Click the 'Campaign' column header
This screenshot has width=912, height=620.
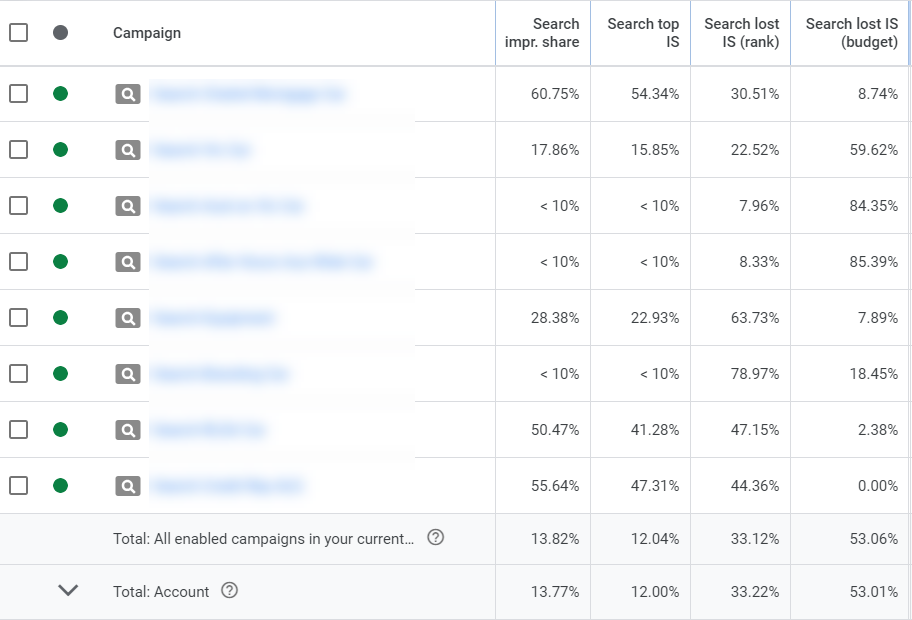click(x=146, y=33)
